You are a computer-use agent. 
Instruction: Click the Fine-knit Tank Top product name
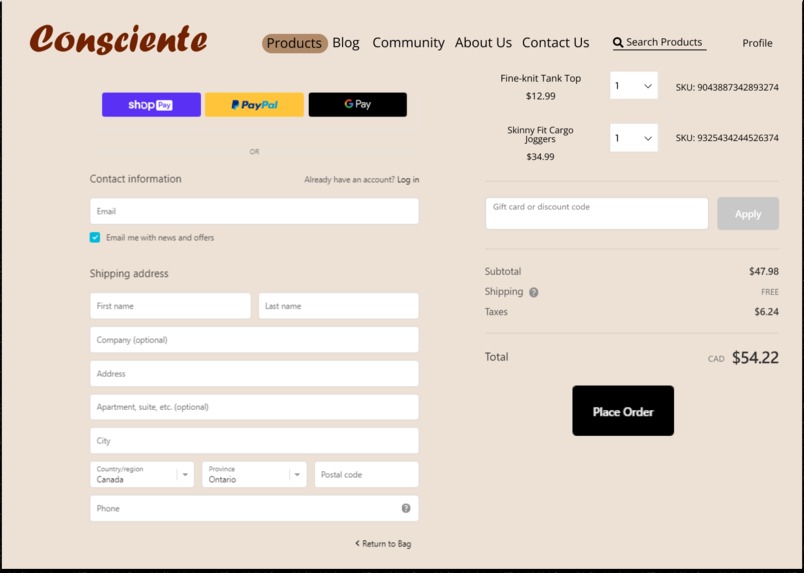[540, 78]
